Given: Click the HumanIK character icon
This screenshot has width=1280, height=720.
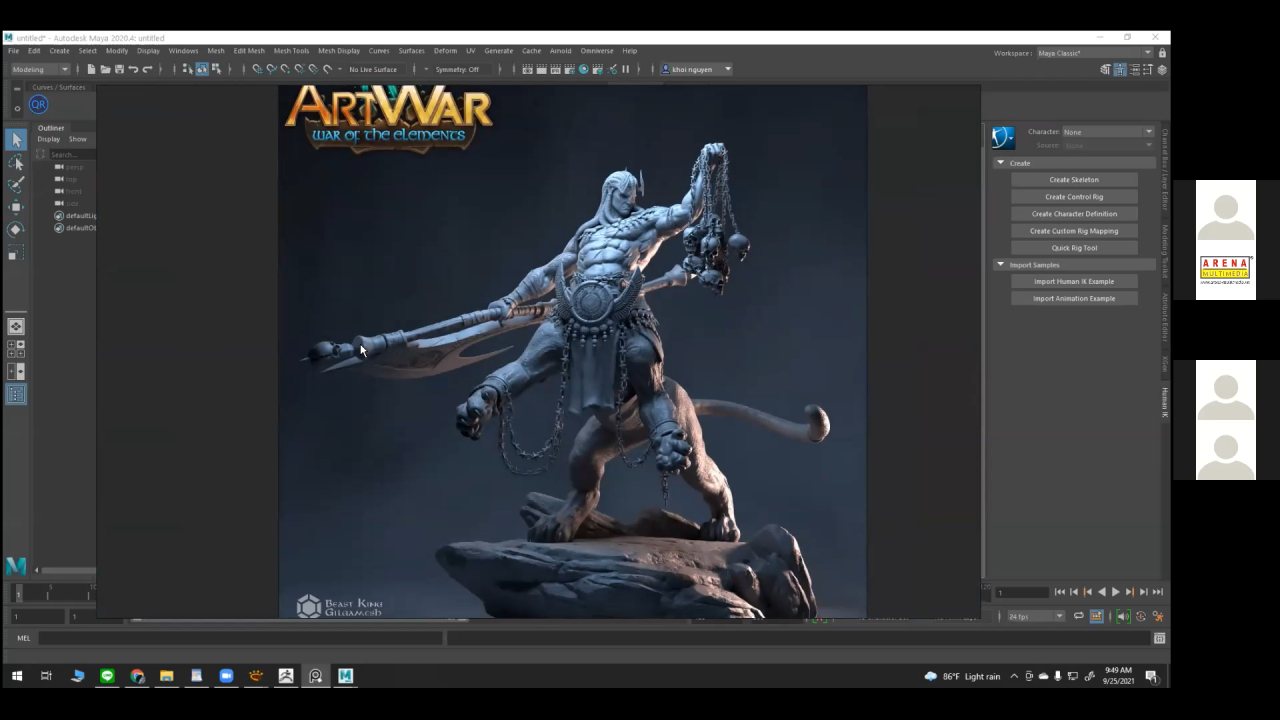Looking at the screenshot, I should click(1003, 138).
